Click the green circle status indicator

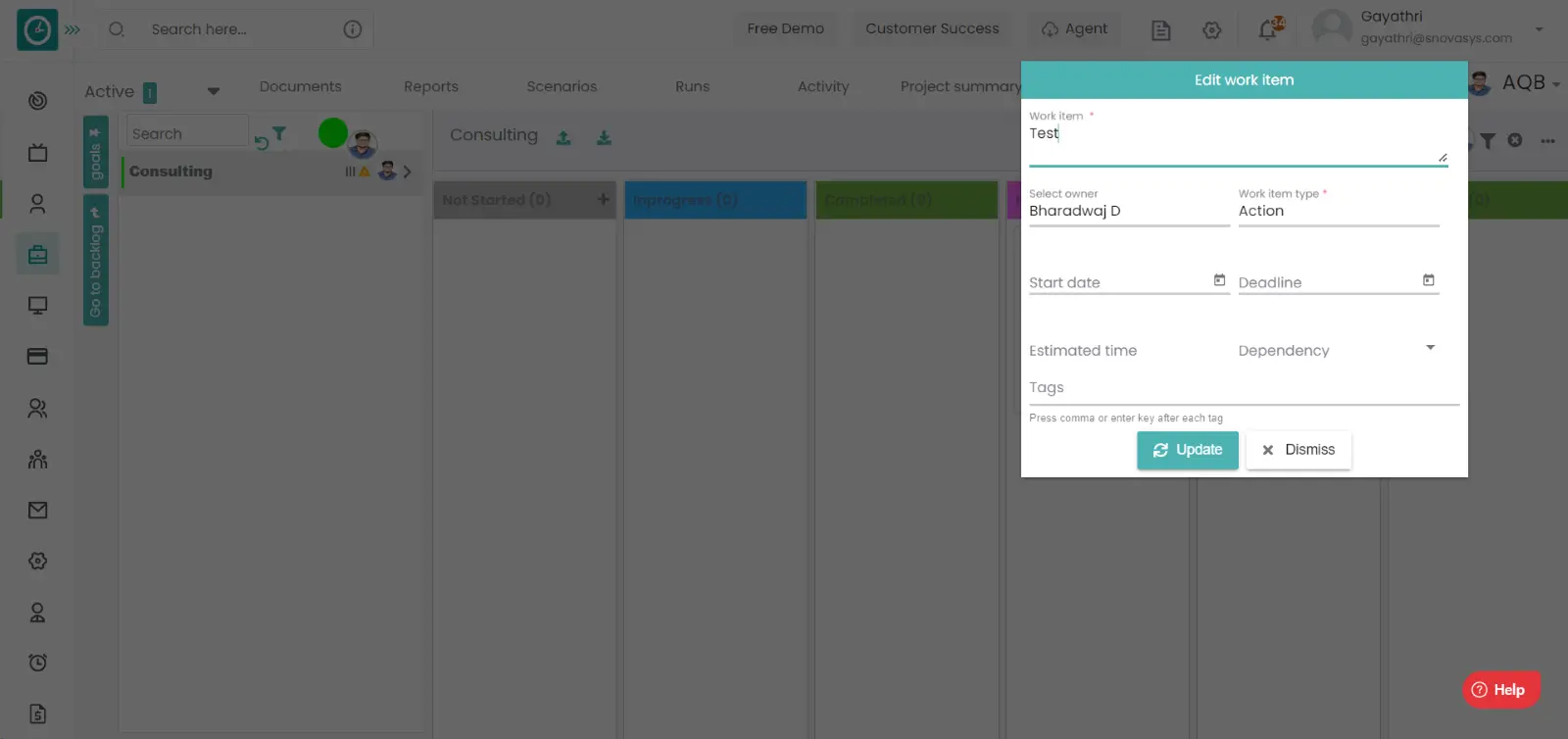333,132
